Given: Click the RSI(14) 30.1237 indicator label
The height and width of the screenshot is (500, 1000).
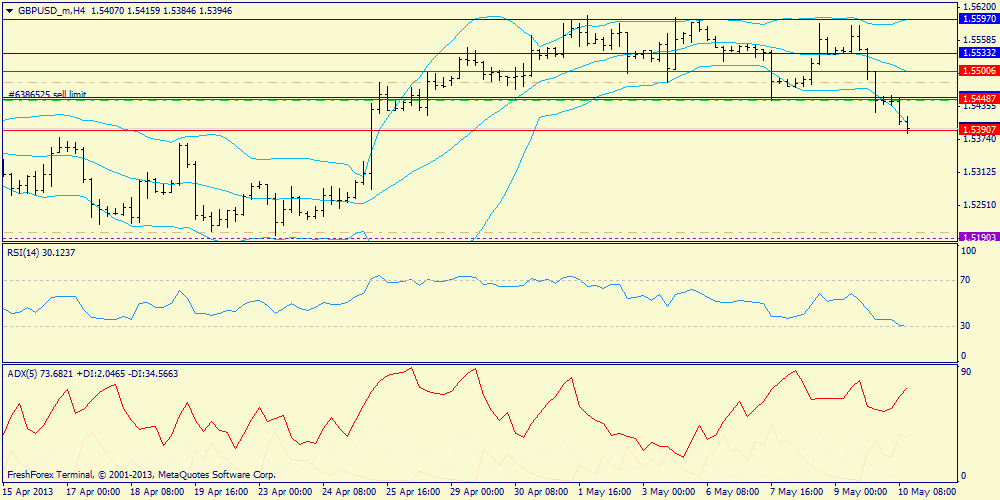Looking at the screenshot, I should coord(41,253).
